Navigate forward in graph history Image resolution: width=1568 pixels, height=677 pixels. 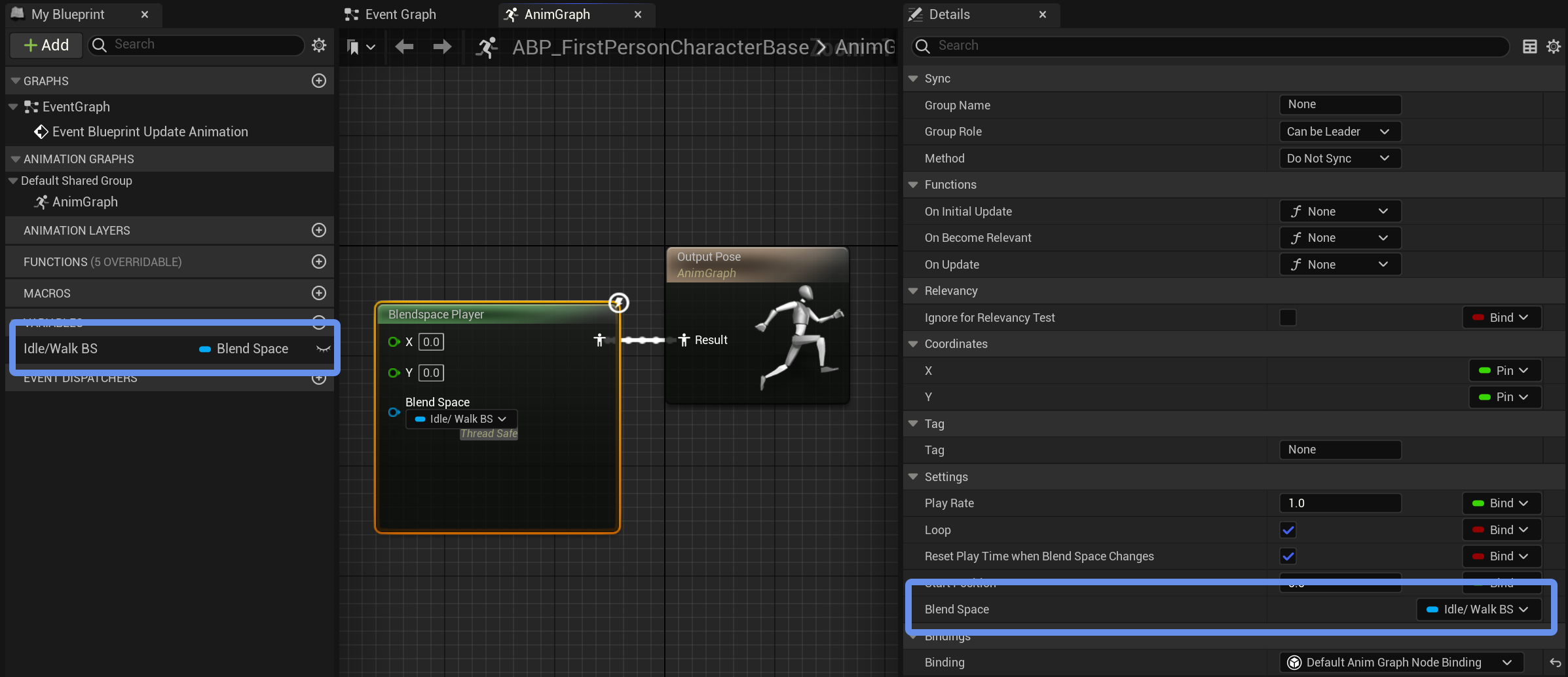tap(442, 47)
